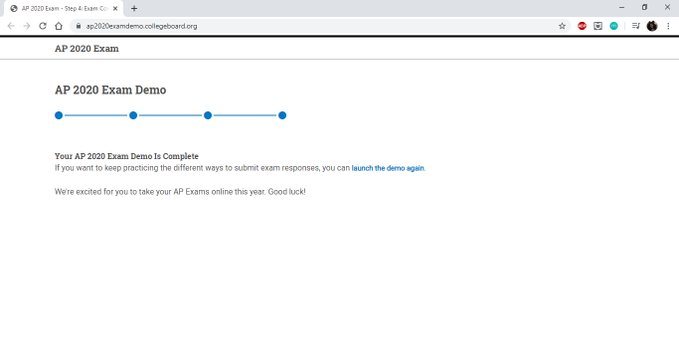Click the browser Forward arrow
Viewport: 679px width, 362px height.
(x=27, y=26)
